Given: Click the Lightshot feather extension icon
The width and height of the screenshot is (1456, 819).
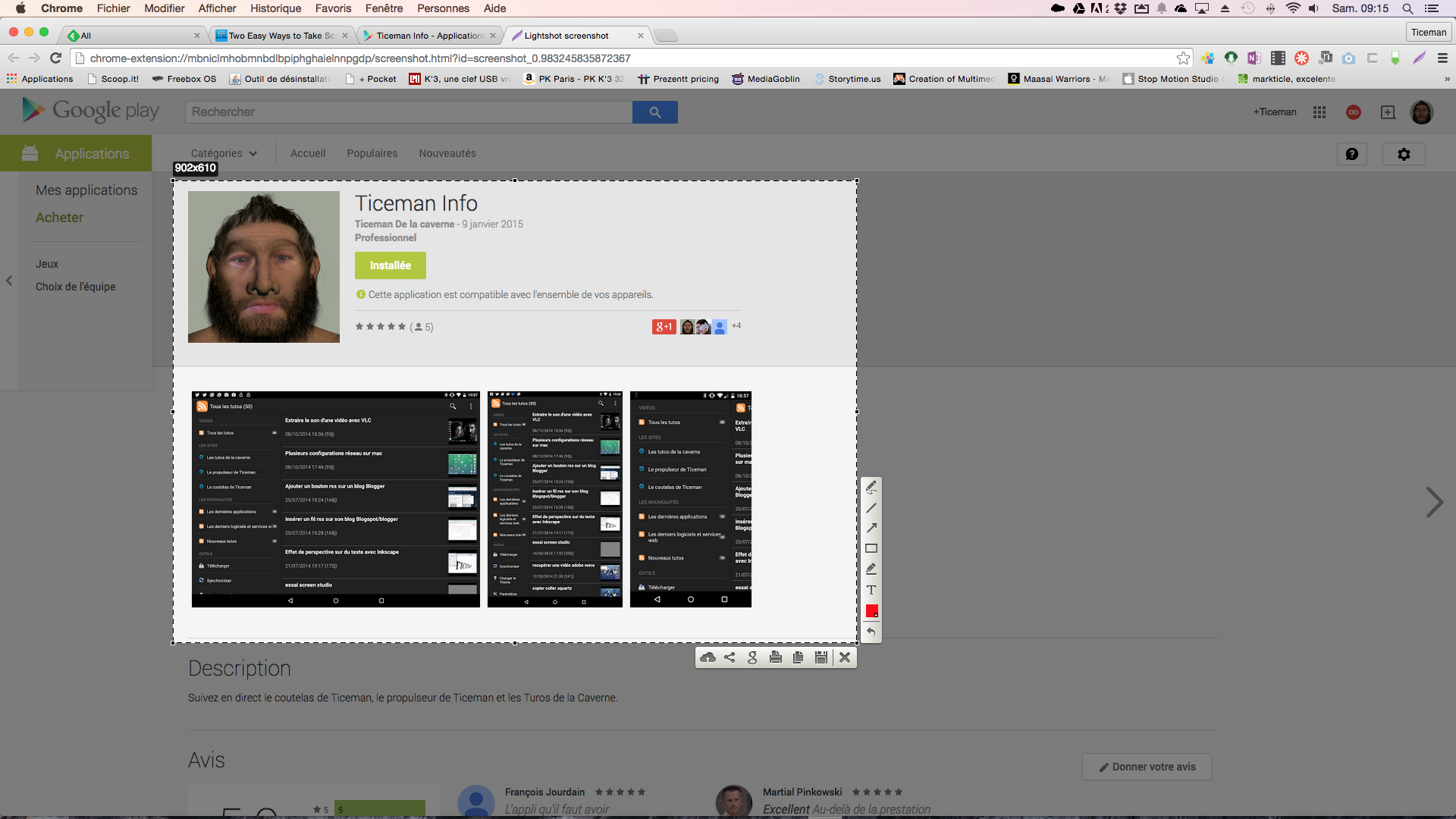Looking at the screenshot, I should pos(1420,58).
